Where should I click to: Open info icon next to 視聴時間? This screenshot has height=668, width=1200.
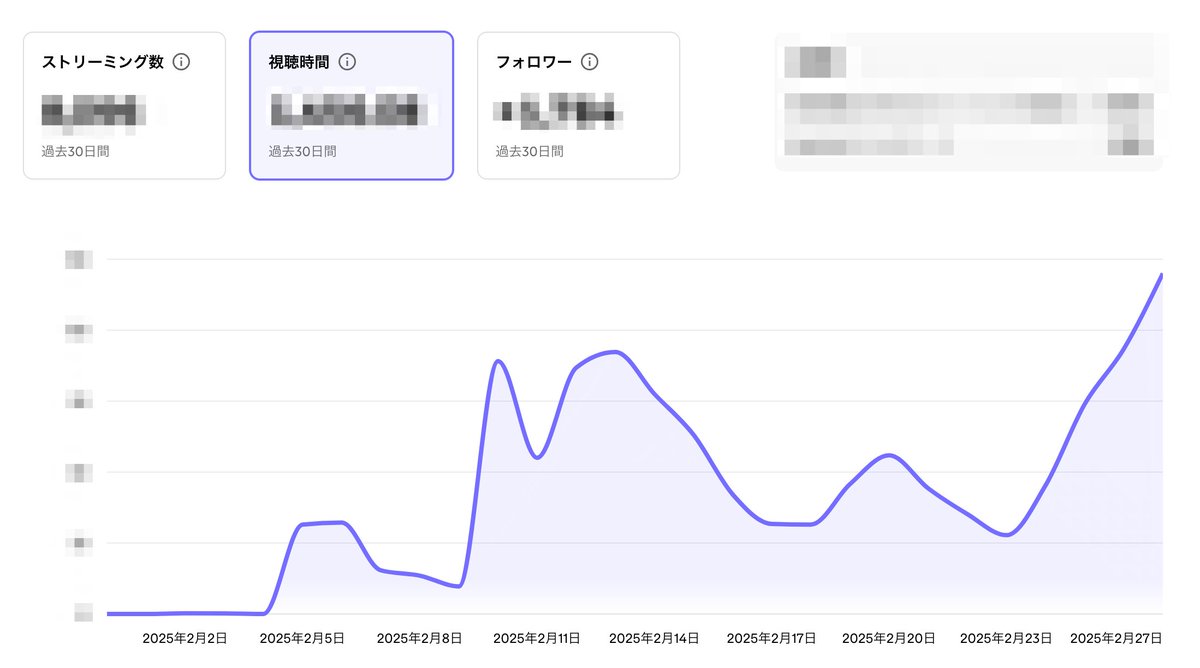[347, 62]
